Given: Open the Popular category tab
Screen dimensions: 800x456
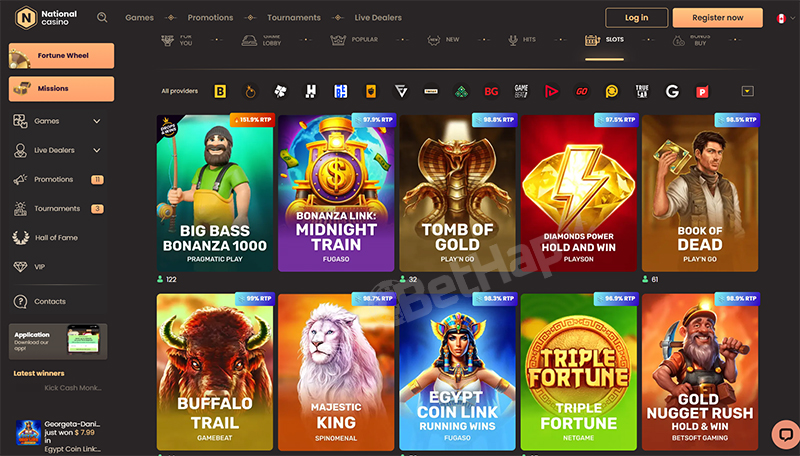Looking at the screenshot, I should click(355, 40).
